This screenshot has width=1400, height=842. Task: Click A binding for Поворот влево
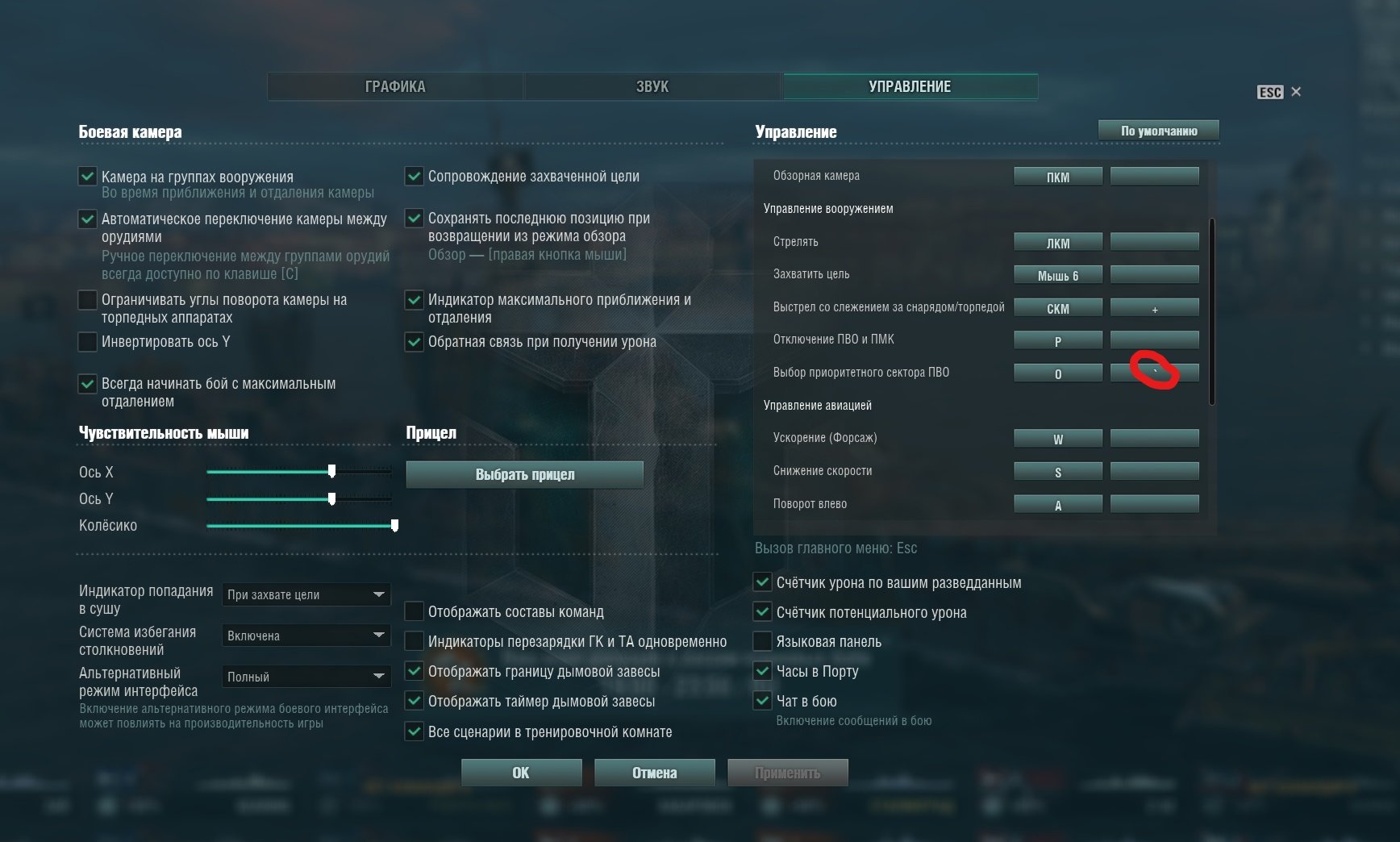click(1058, 505)
